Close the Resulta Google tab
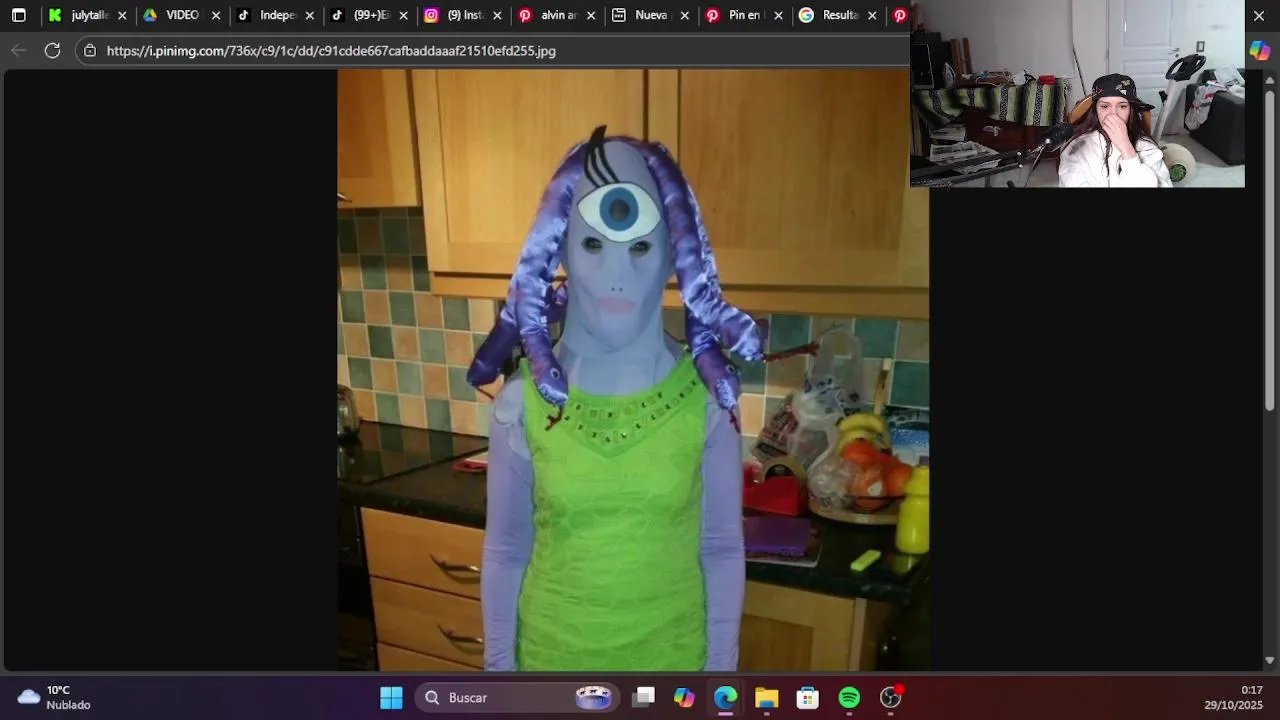The image size is (1280, 720). coord(872,15)
